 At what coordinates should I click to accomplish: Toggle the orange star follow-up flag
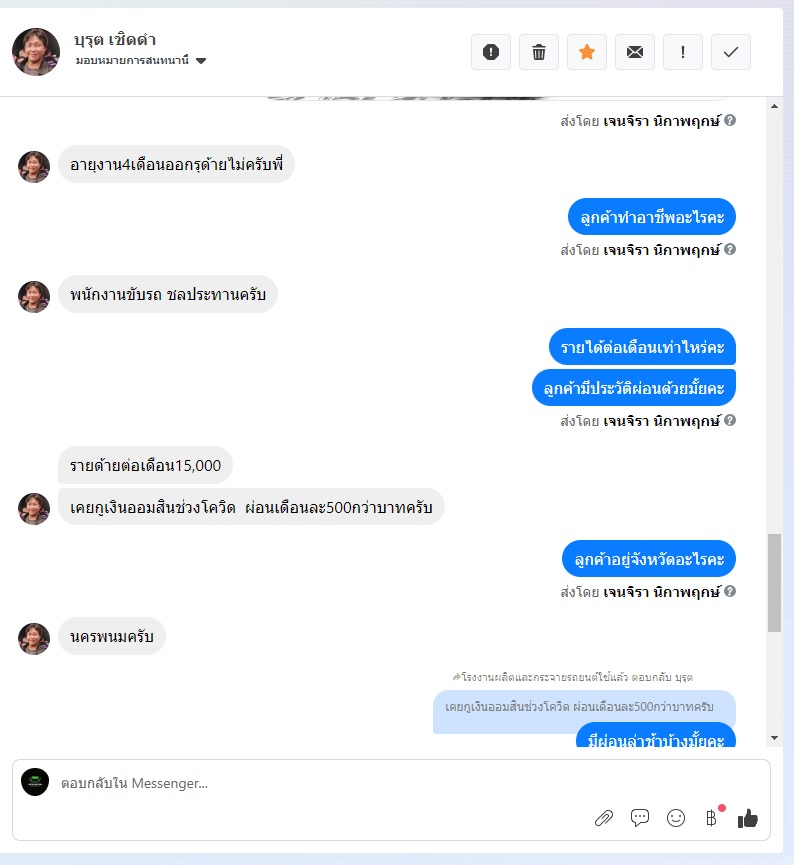coord(587,52)
